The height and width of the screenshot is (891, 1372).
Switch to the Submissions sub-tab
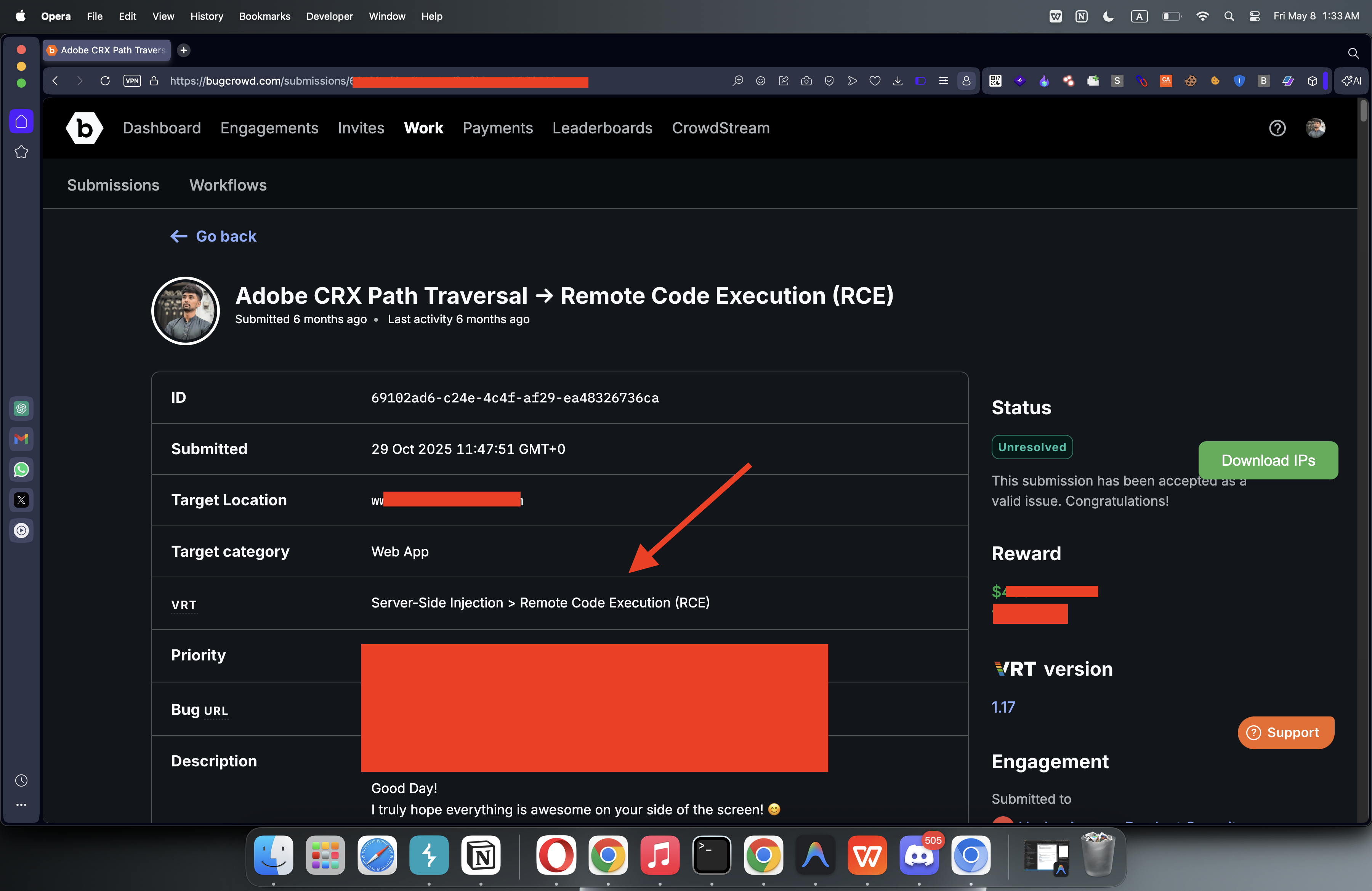(113, 185)
